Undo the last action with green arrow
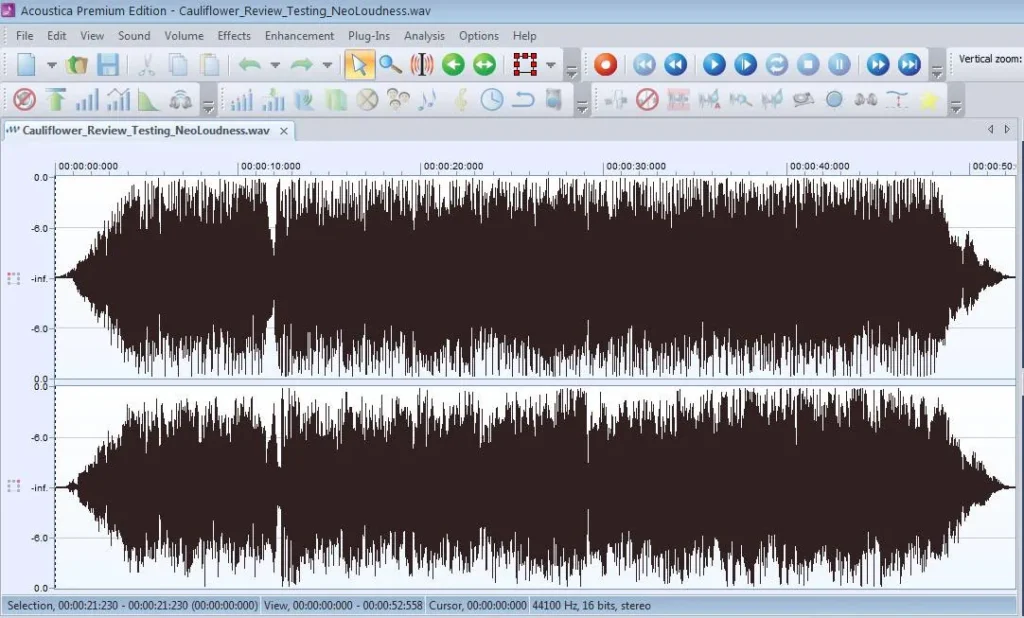 (x=250, y=65)
